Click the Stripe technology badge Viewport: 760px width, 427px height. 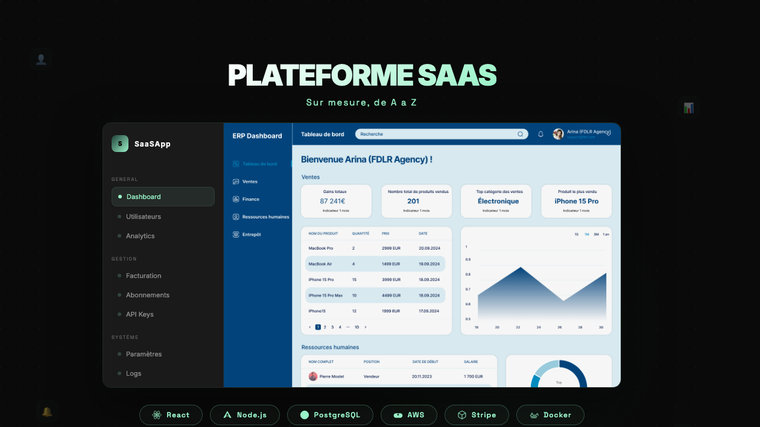click(477, 415)
